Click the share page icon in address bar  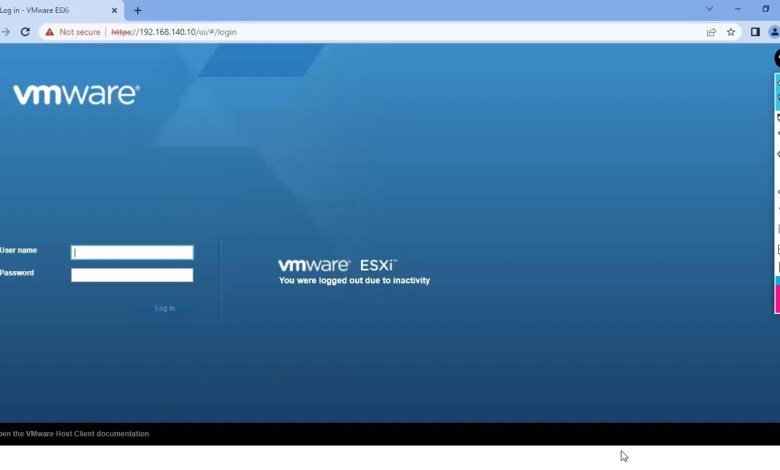tap(711, 32)
